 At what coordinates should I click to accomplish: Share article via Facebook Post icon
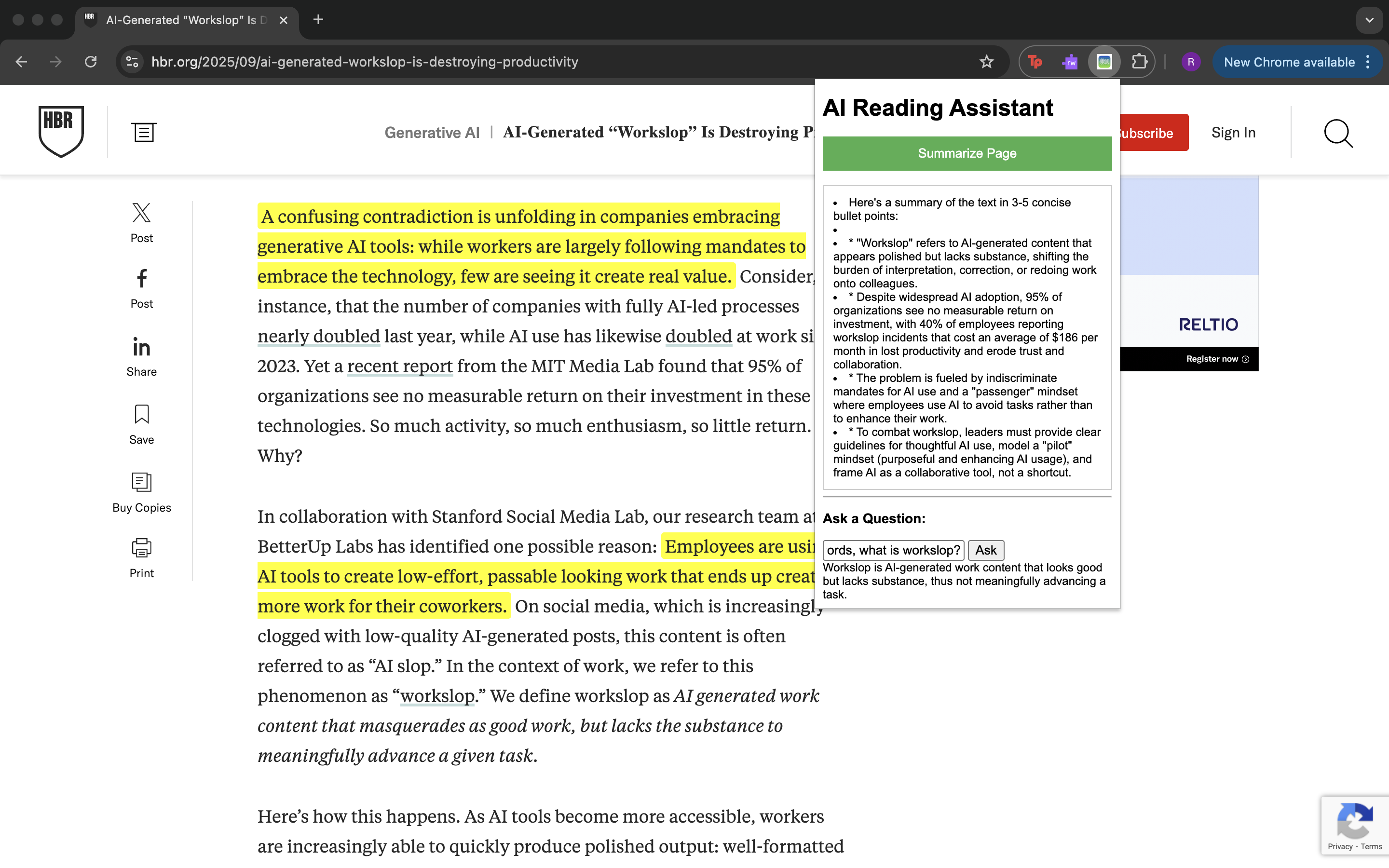[141, 279]
